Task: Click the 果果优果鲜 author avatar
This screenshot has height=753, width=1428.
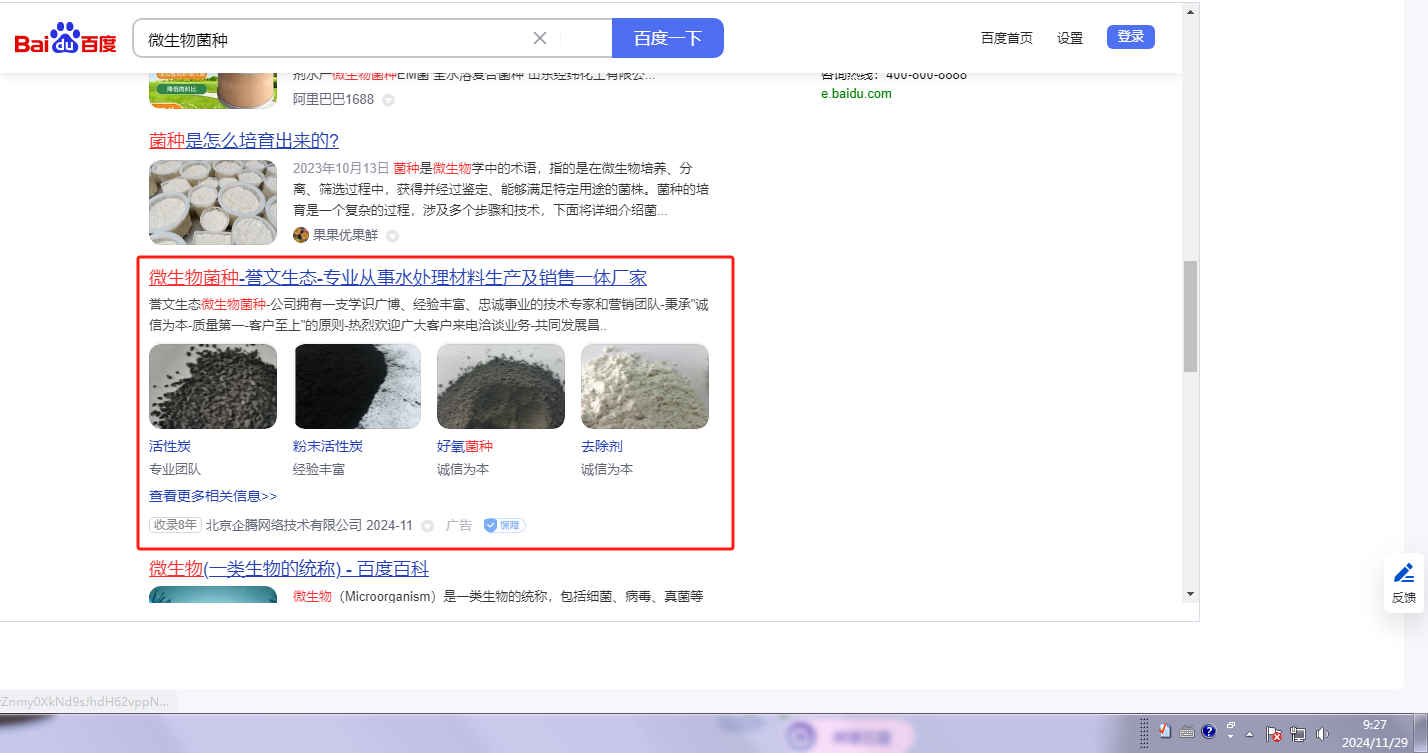Action: tap(301, 235)
